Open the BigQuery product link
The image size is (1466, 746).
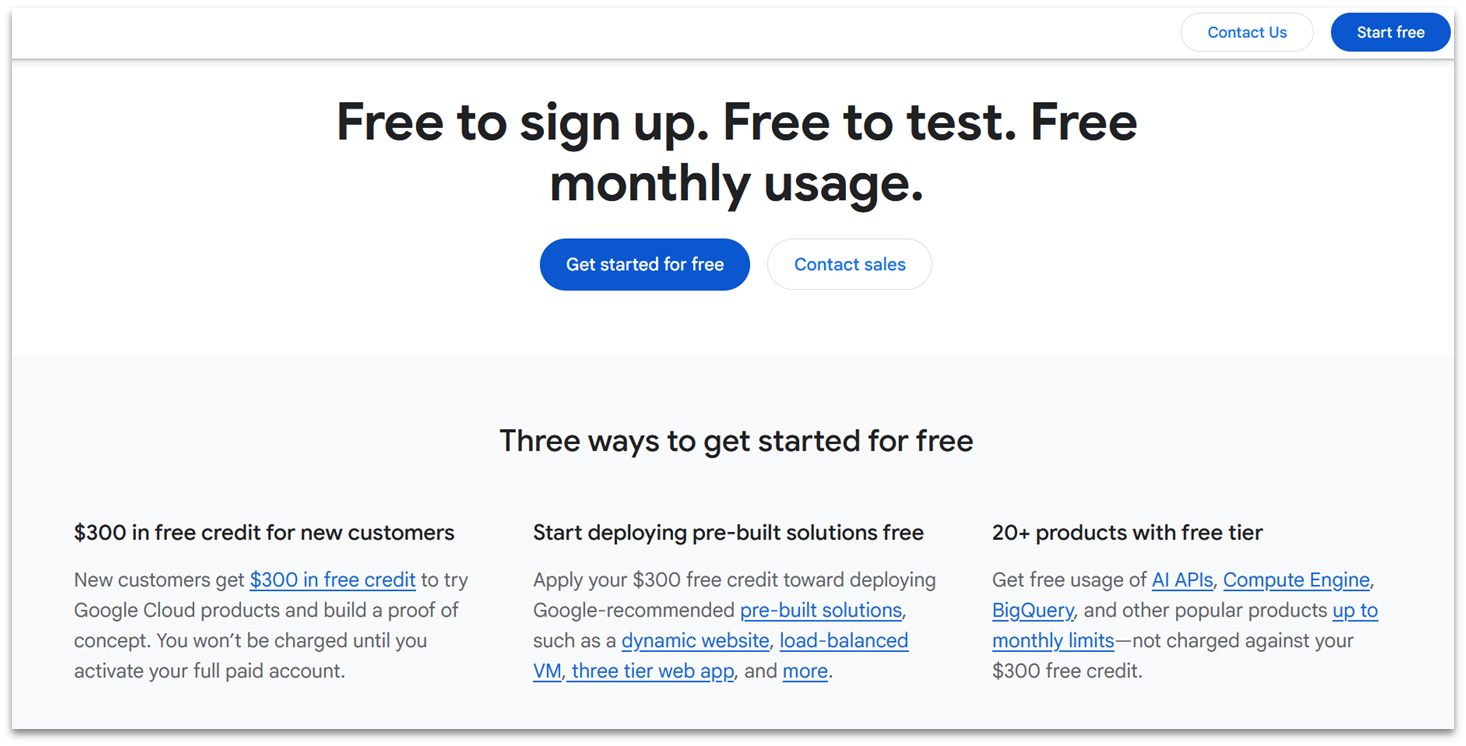pos(1032,610)
